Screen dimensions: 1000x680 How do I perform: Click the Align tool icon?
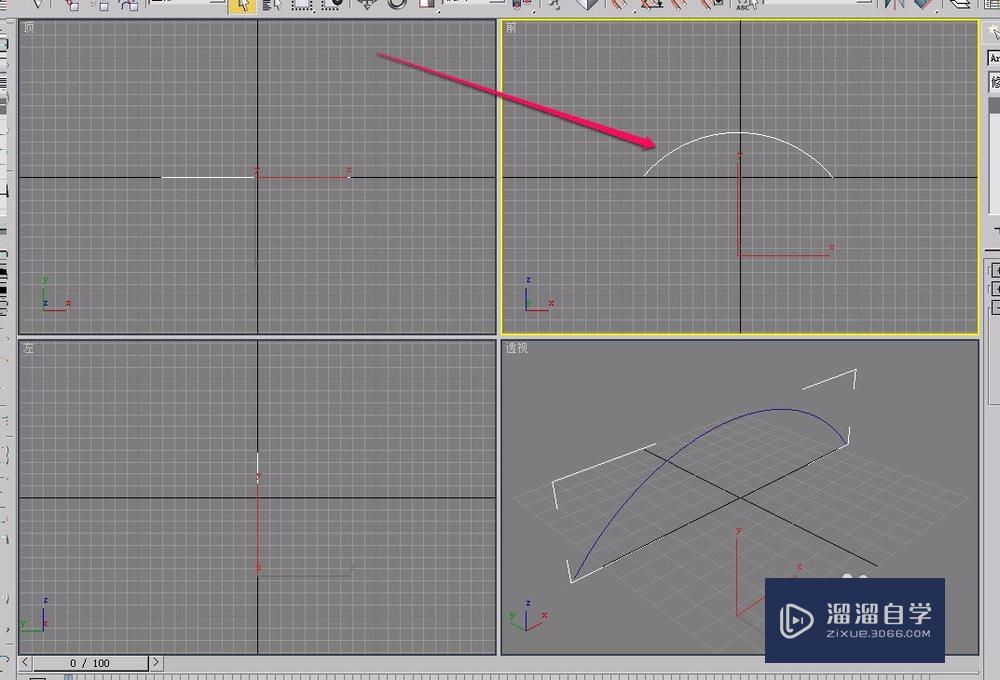(923, 4)
